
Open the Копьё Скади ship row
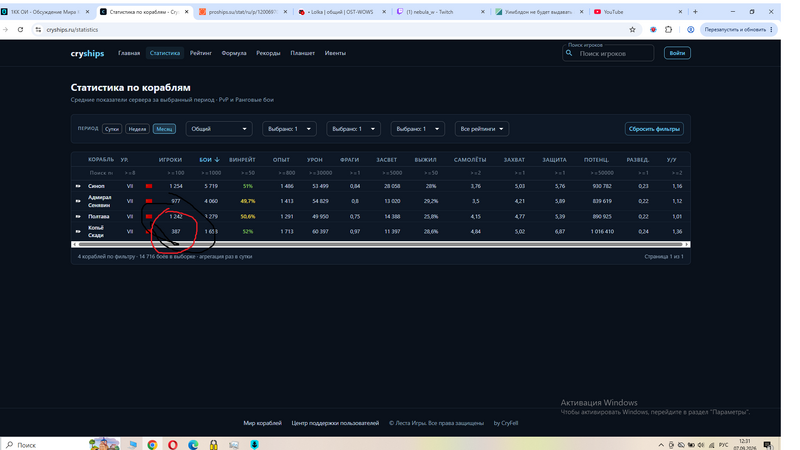(380, 232)
